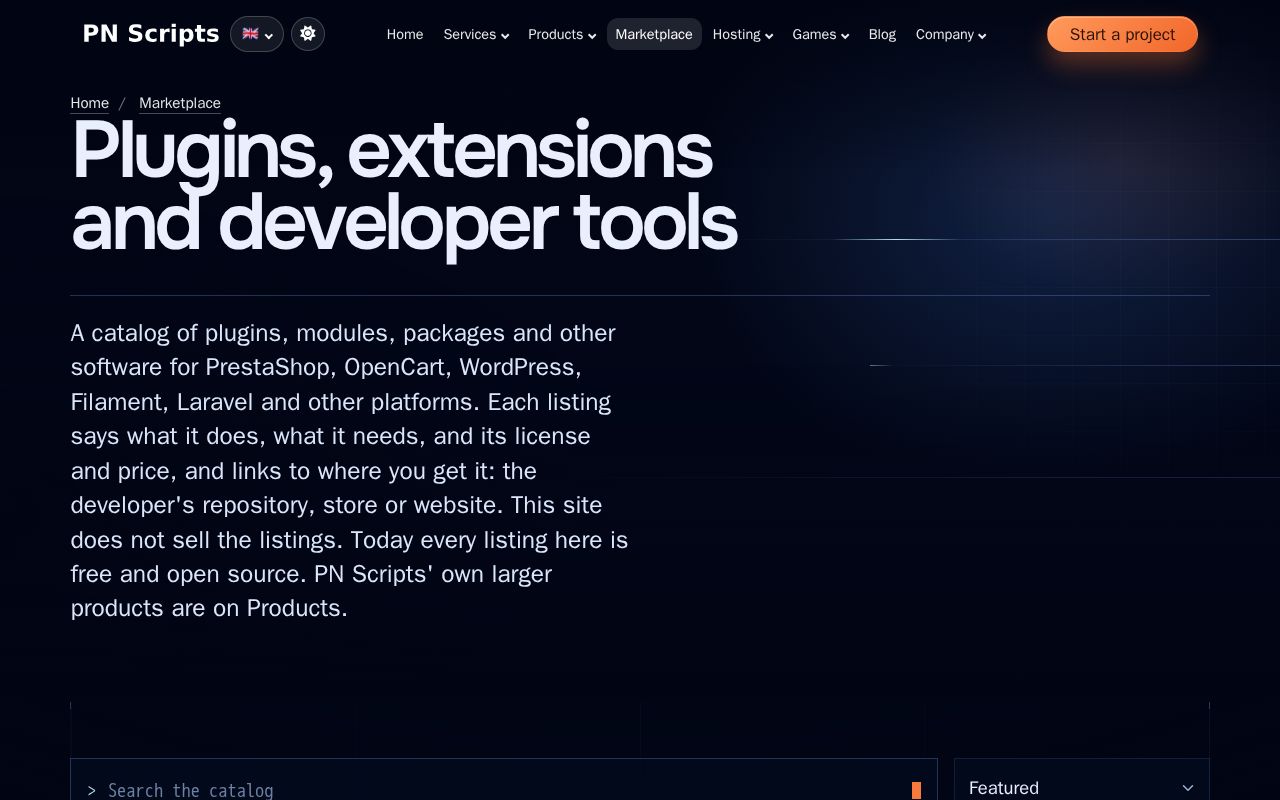Expand the Services menu
The image size is (1280, 800).
(x=476, y=34)
